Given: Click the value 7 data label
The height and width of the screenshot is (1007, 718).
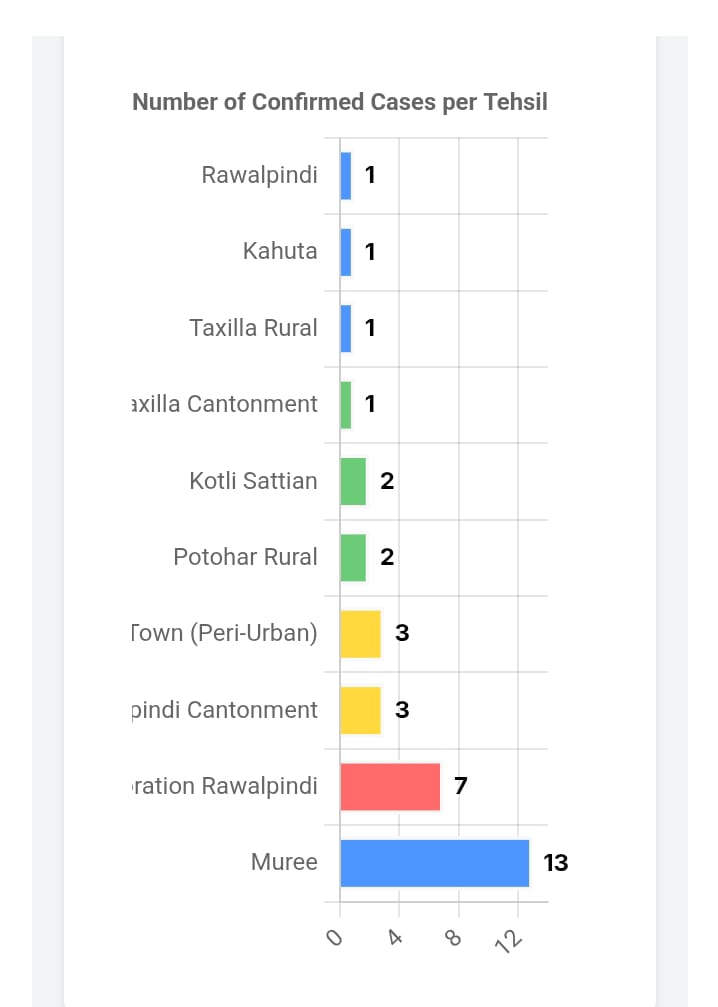Looking at the screenshot, I should (x=460, y=785).
